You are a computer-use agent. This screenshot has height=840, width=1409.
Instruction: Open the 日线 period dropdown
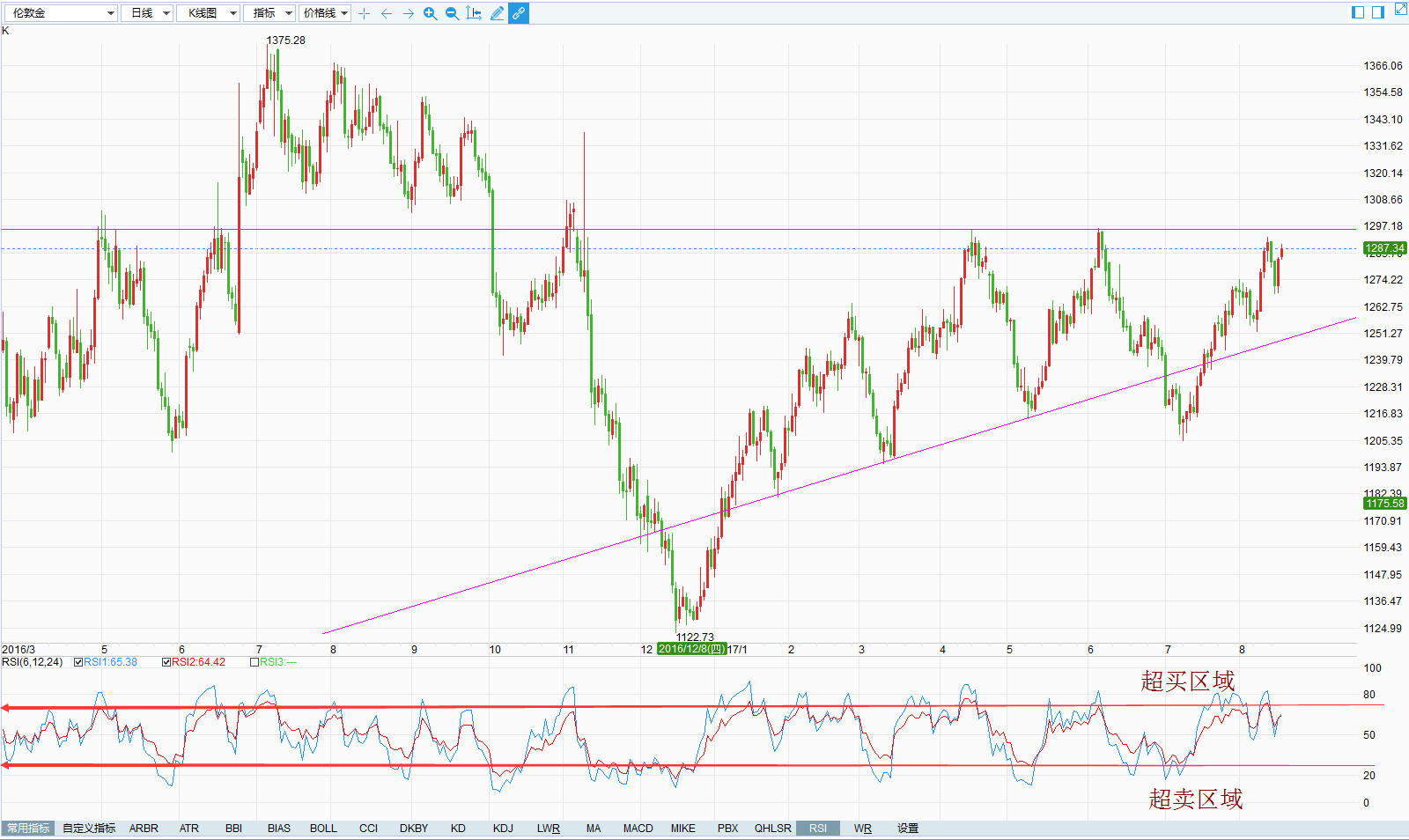(146, 13)
